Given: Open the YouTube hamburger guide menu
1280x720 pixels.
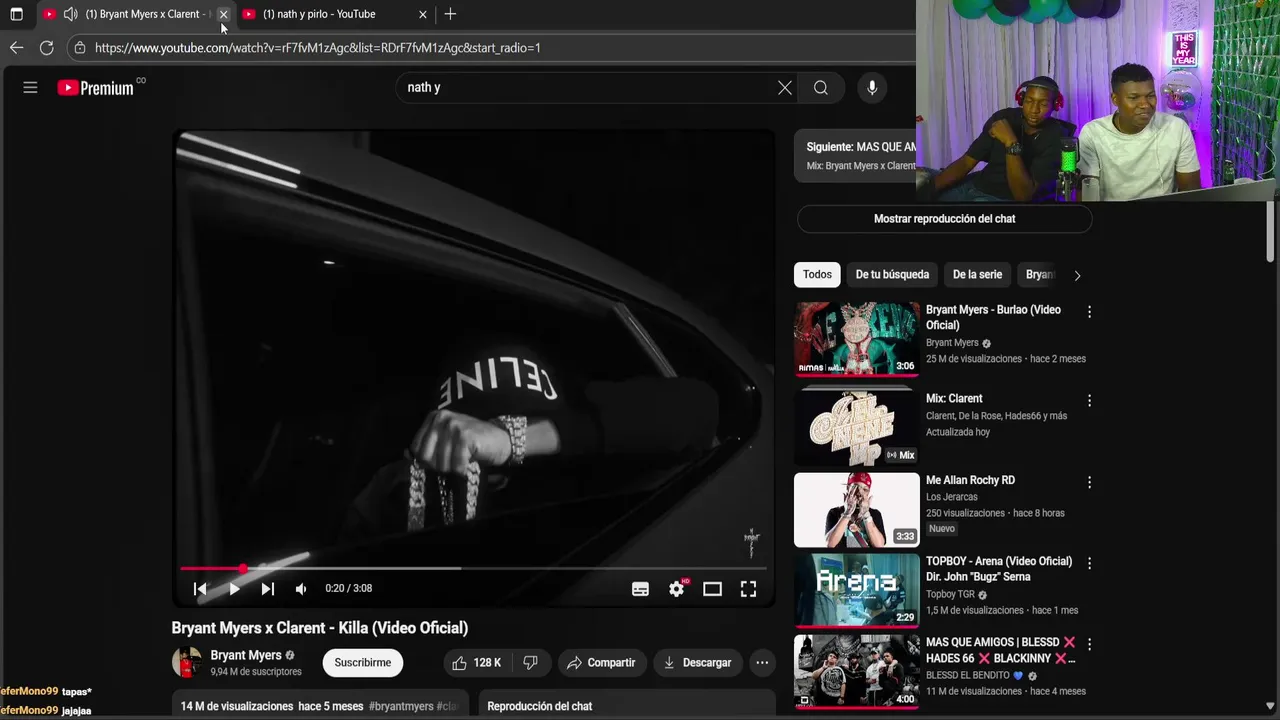Looking at the screenshot, I should tap(30, 88).
